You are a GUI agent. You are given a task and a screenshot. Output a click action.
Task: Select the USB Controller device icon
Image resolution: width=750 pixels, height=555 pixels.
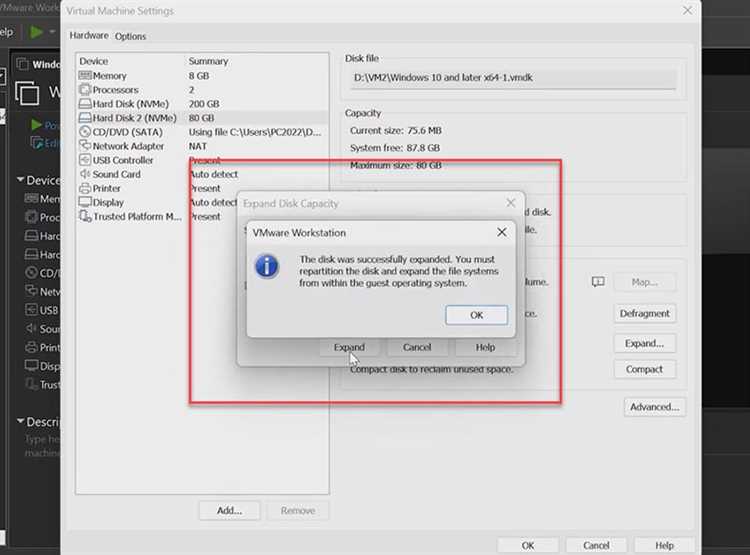tap(85, 160)
